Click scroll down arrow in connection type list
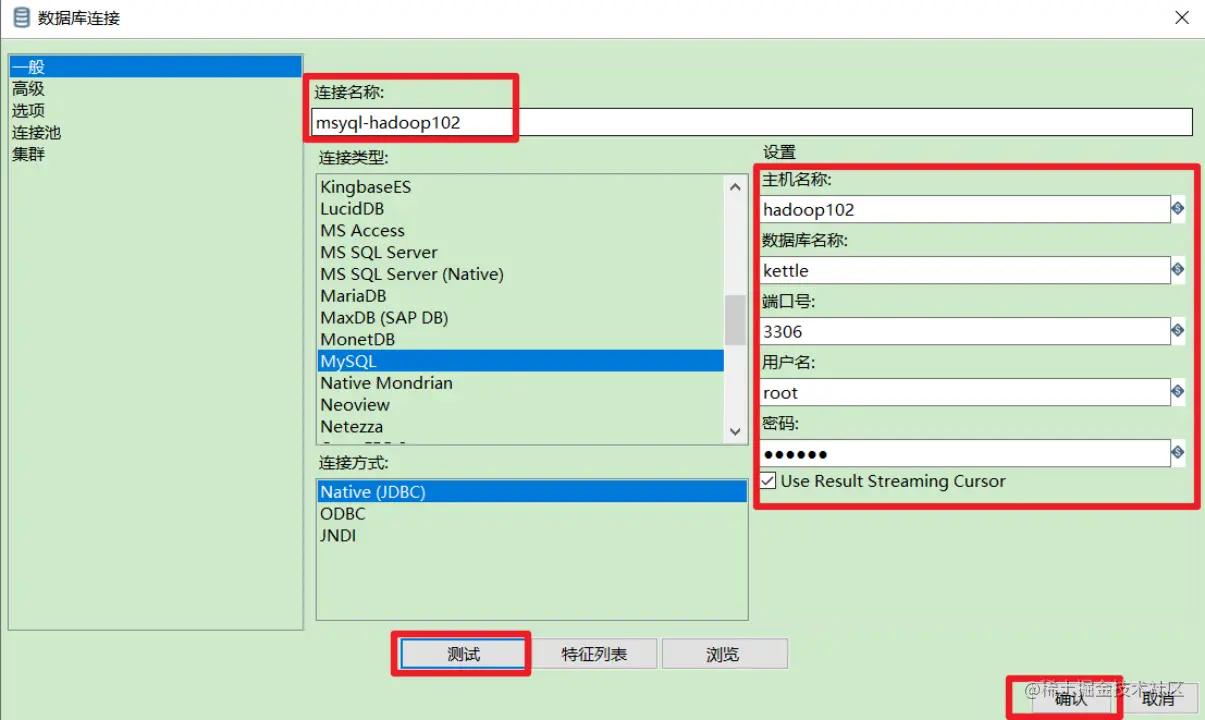 736,432
